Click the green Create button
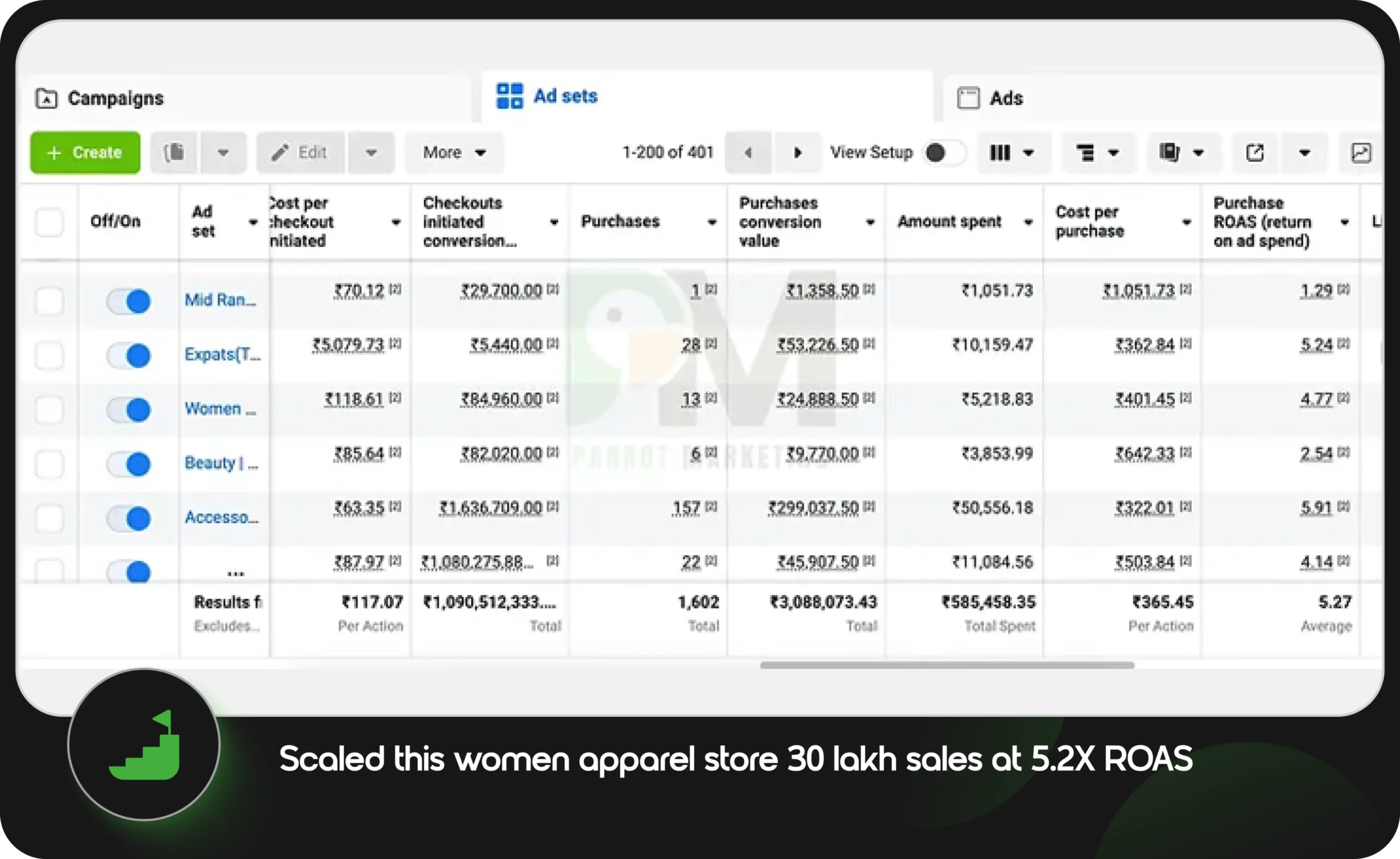The width and height of the screenshot is (1400, 859). coord(85,152)
